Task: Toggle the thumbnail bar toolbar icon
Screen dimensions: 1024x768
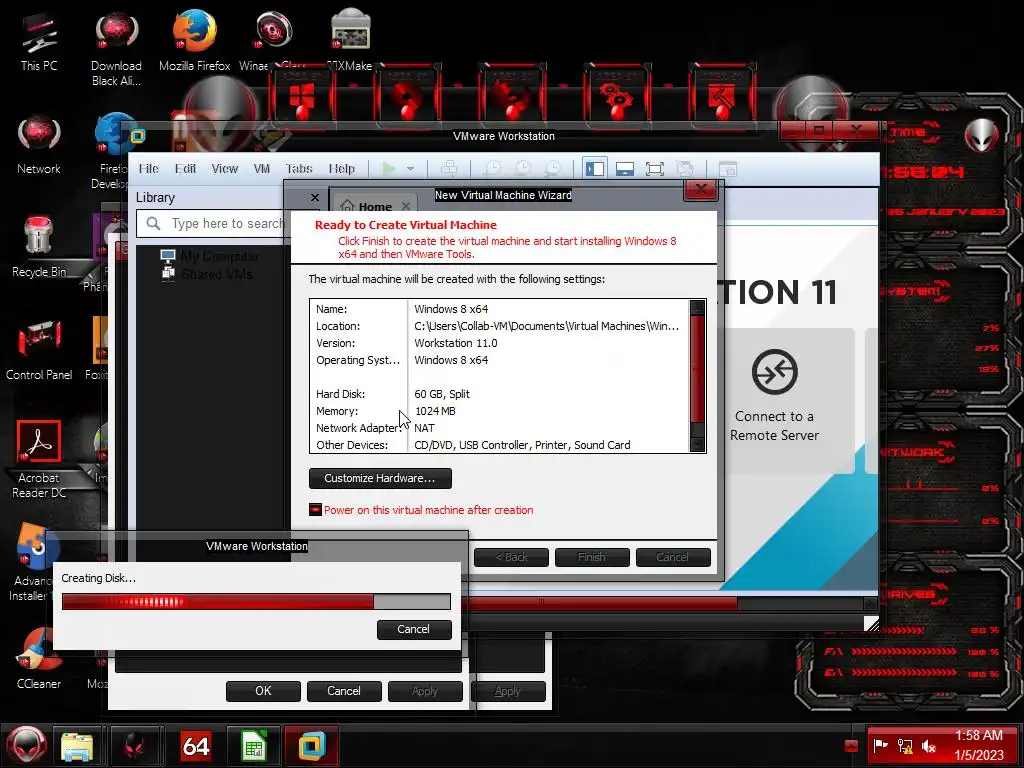Action: (x=625, y=169)
